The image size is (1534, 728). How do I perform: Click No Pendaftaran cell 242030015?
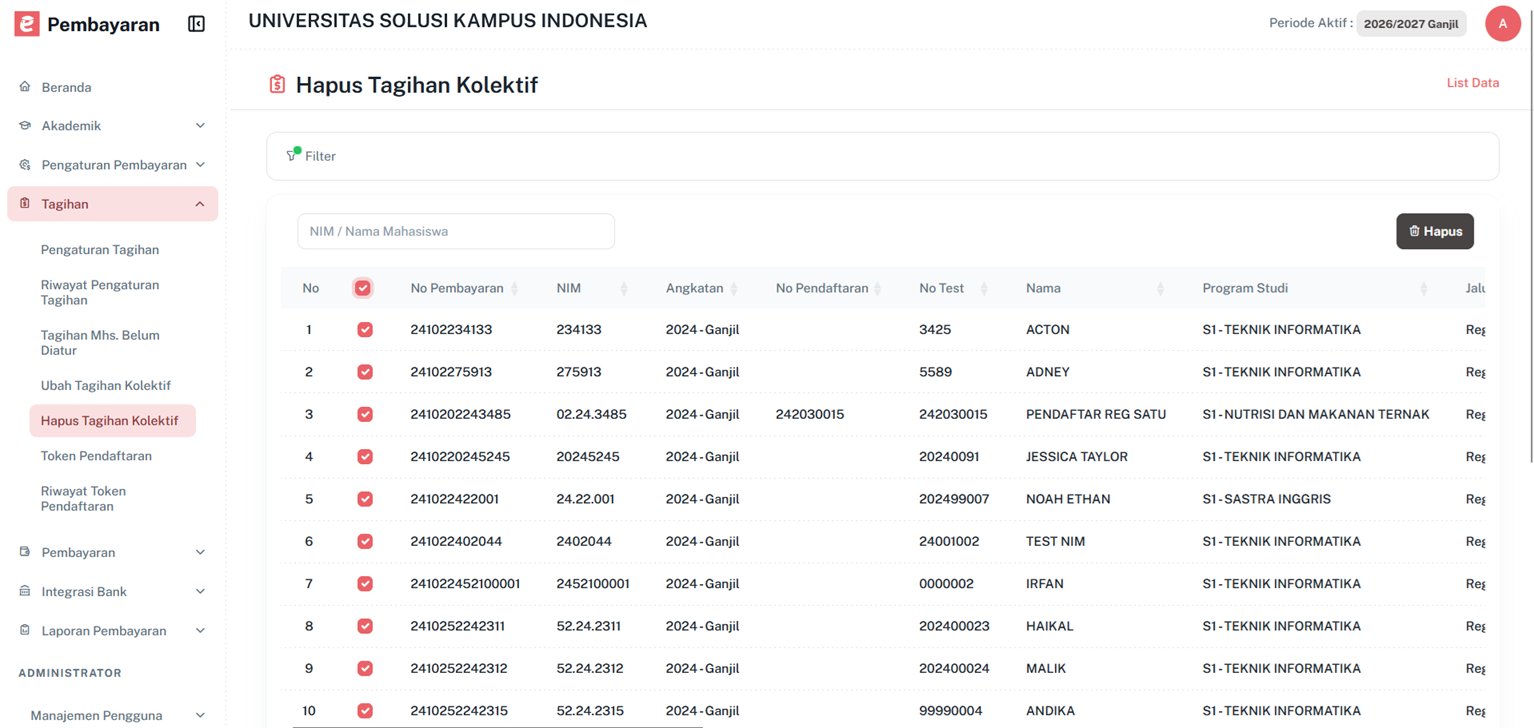(x=810, y=414)
